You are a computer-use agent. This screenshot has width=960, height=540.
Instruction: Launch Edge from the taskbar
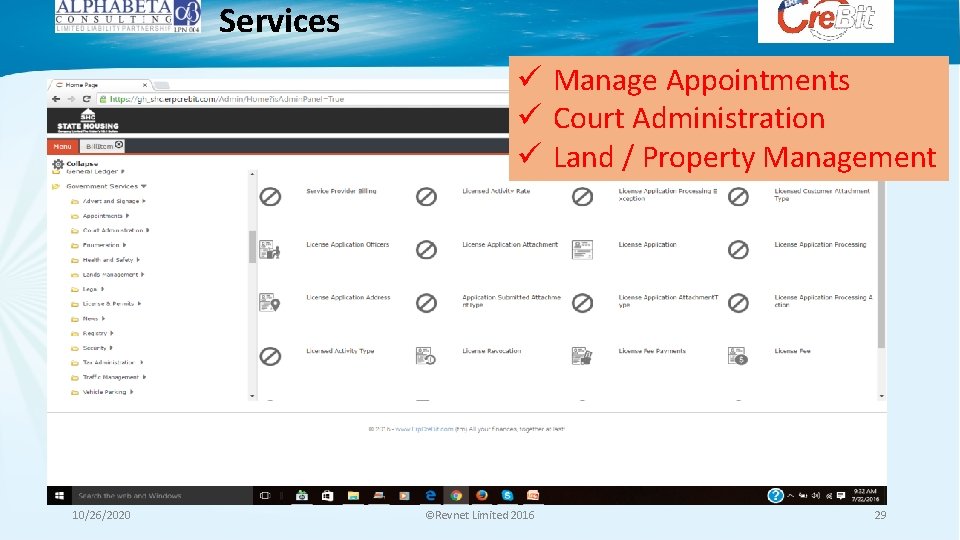coord(430,495)
